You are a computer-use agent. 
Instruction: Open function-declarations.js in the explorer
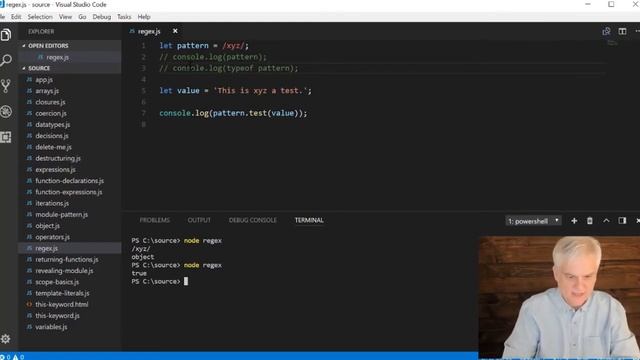[x=69, y=180]
